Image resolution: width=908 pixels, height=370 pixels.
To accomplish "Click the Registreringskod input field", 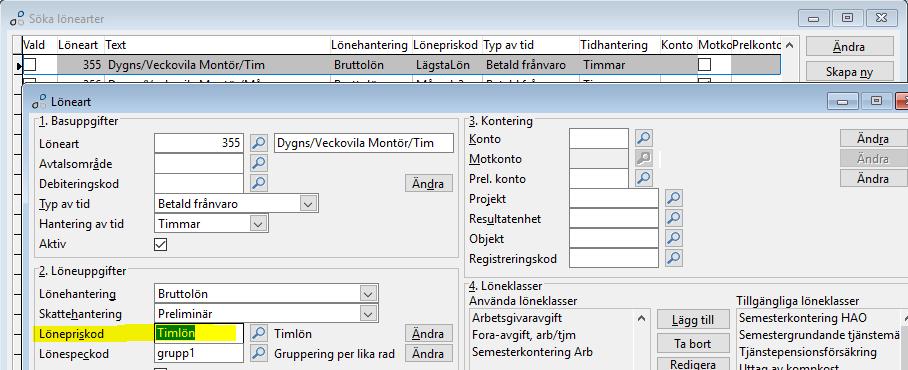I will click(614, 258).
